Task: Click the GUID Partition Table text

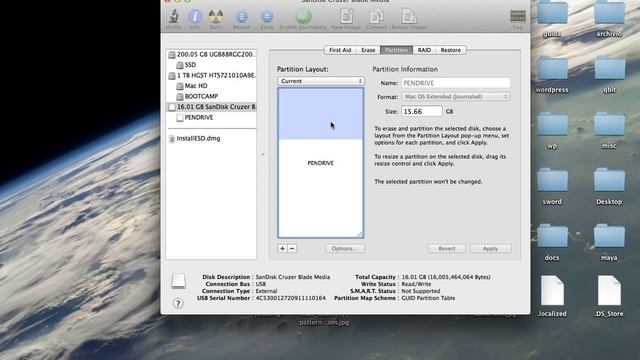Action: [x=428, y=298]
